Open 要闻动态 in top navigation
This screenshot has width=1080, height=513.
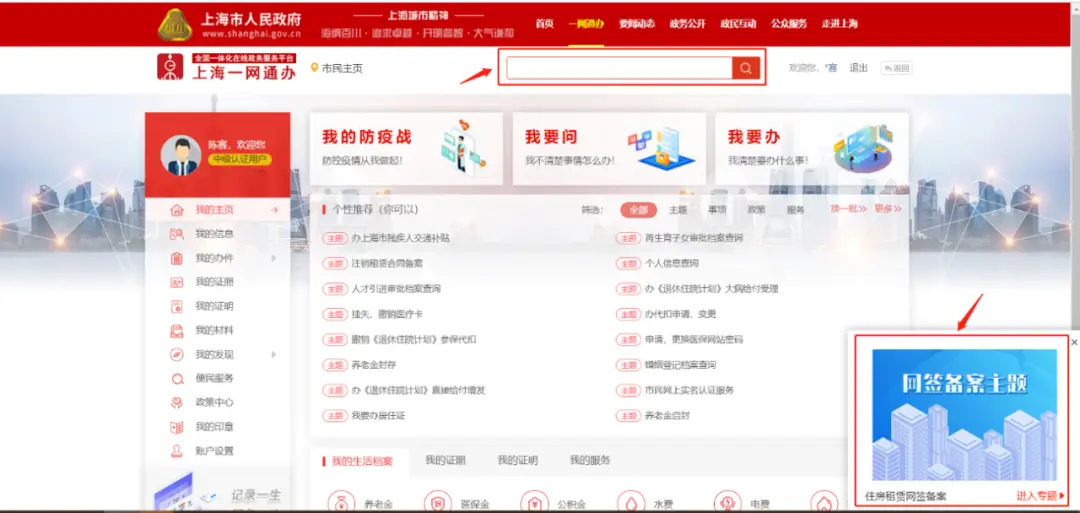tap(636, 23)
